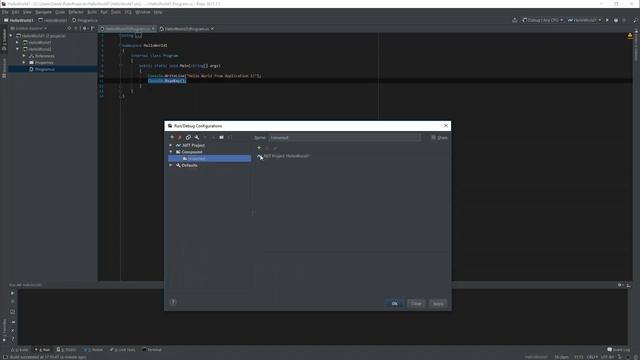Collapse the second HelloWorld project node
The image size is (640, 360).
pos(18,49)
